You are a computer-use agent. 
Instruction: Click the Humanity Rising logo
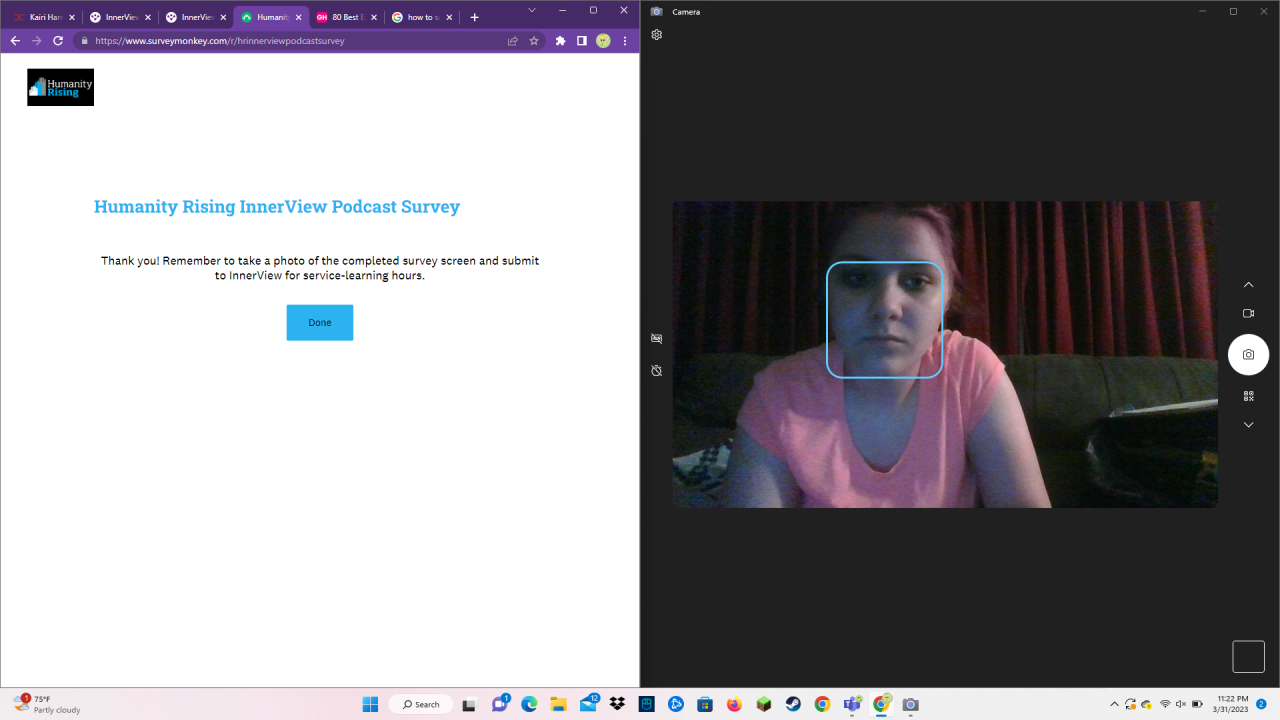point(61,87)
